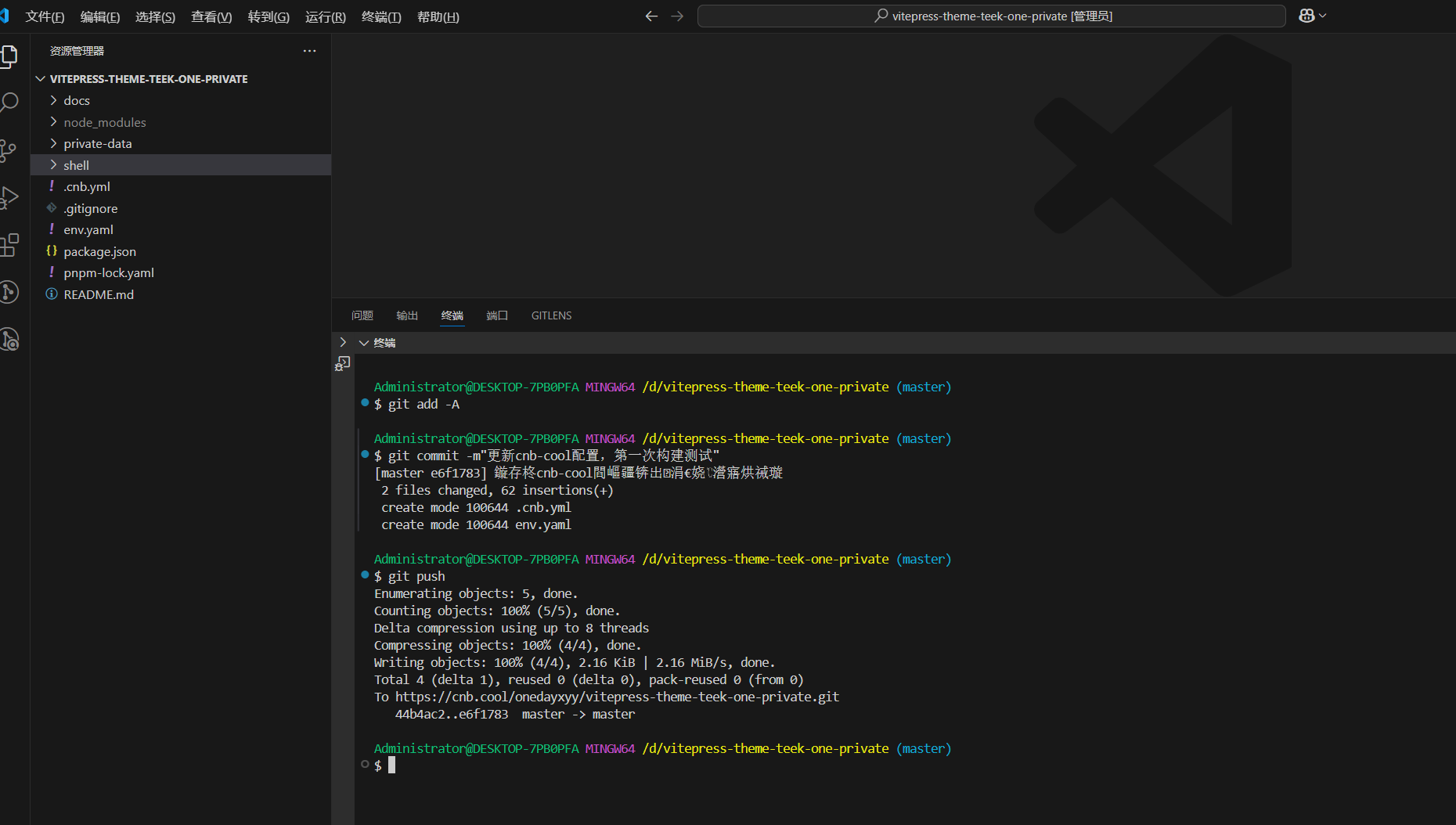This screenshot has width=1456, height=825.
Task: Open the 查看(V) menu
Action: pos(211,16)
